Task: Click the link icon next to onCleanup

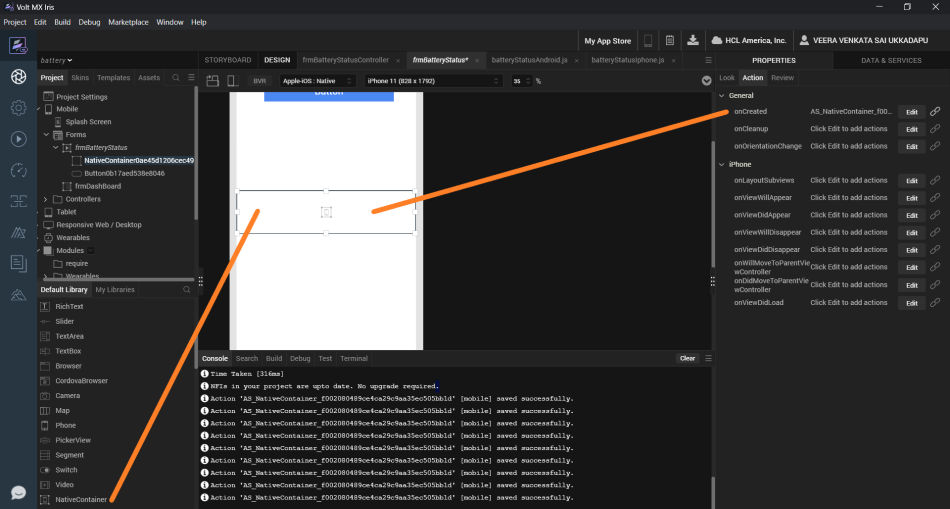Action: click(x=935, y=129)
